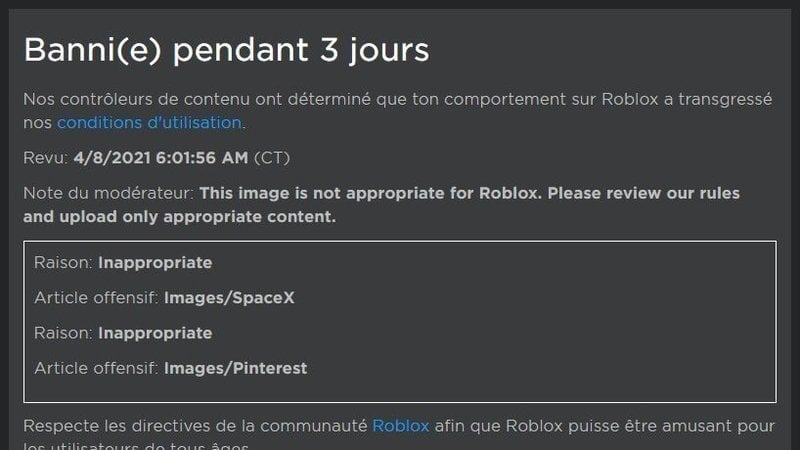This screenshot has height=450, width=800.
Task: Click the Note du modérateur label
Action: [109, 193]
